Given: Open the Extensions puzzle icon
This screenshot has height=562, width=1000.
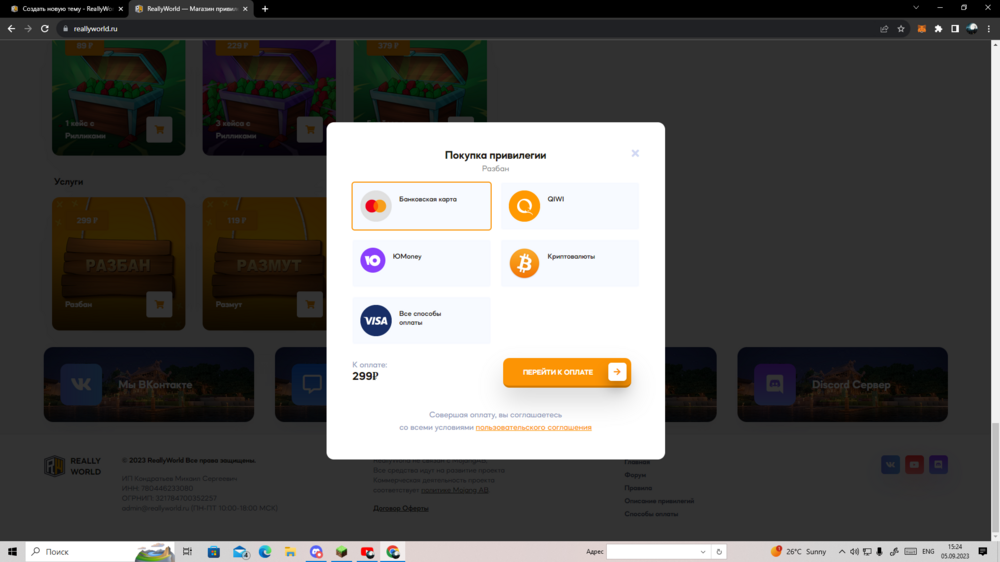Looking at the screenshot, I should coord(938,29).
